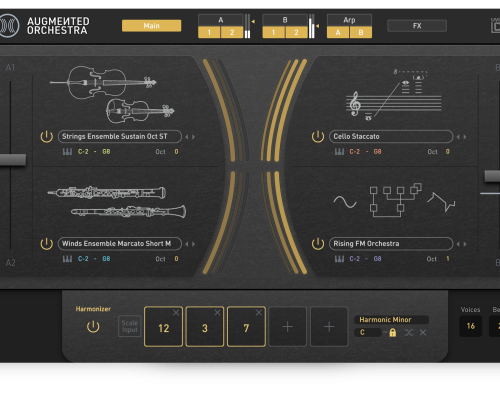This screenshot has height=400, width=500.
Task: Add a fifth harmonizer voice slot
Action: [x=329, y=327]
